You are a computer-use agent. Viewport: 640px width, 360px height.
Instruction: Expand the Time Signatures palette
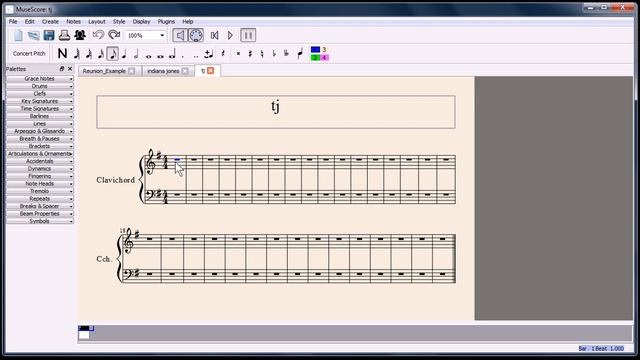pyautogui.click(x=40, y=109)
